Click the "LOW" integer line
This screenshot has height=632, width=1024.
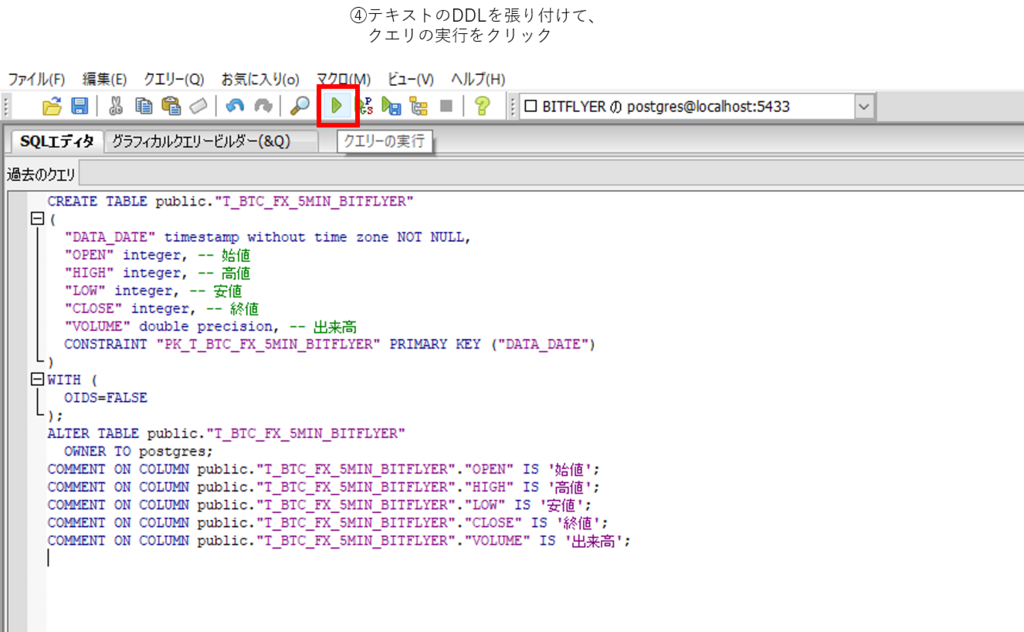153,291
